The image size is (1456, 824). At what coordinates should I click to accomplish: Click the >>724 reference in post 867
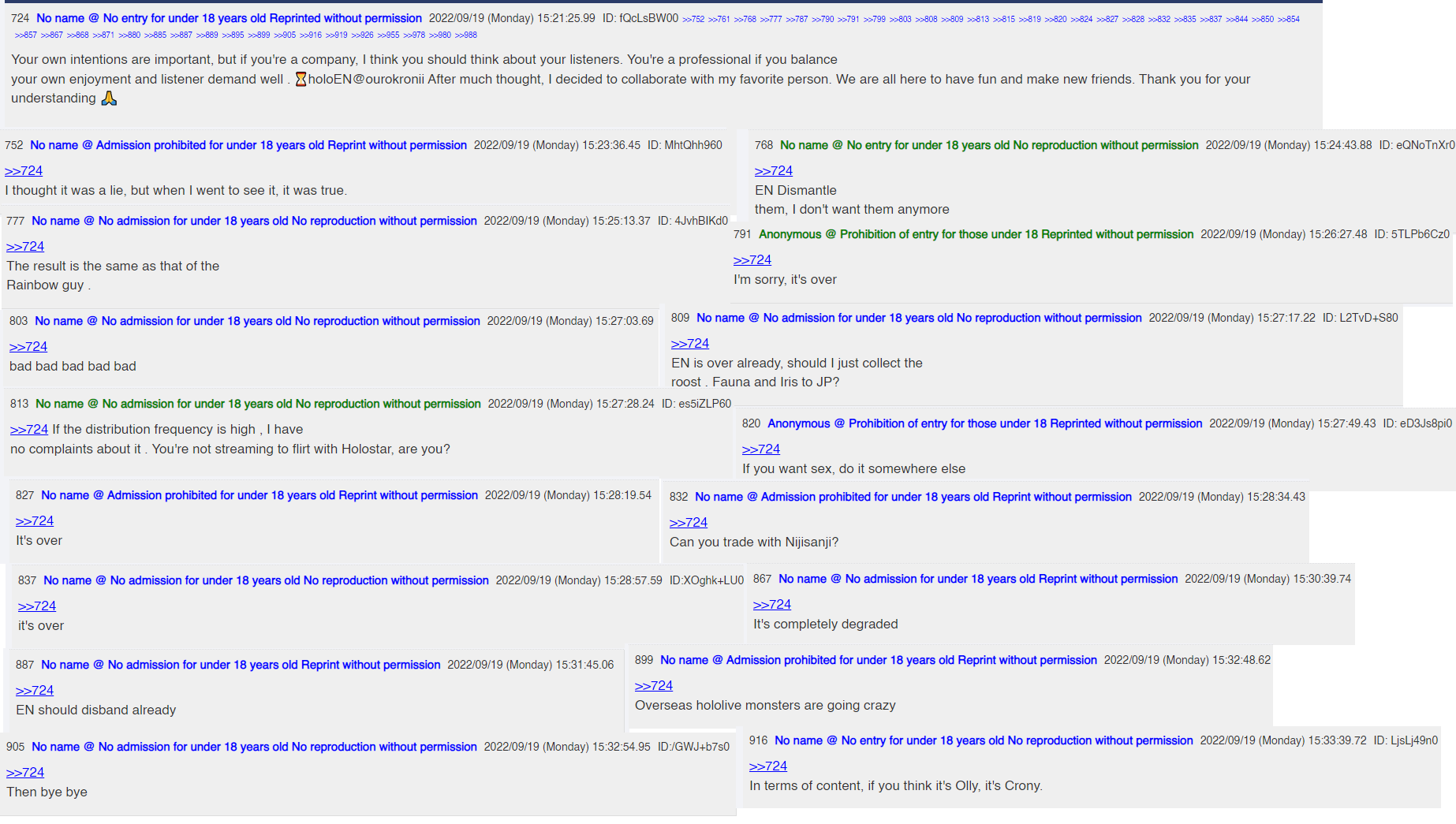tap(772, 604)
